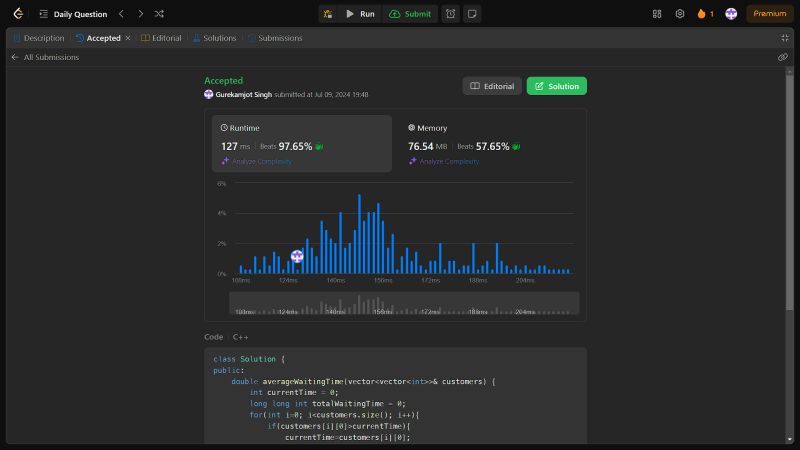Screen dimensions: 800x450
Task: Open the Daily Question problem list
Action: pos(73,14)
